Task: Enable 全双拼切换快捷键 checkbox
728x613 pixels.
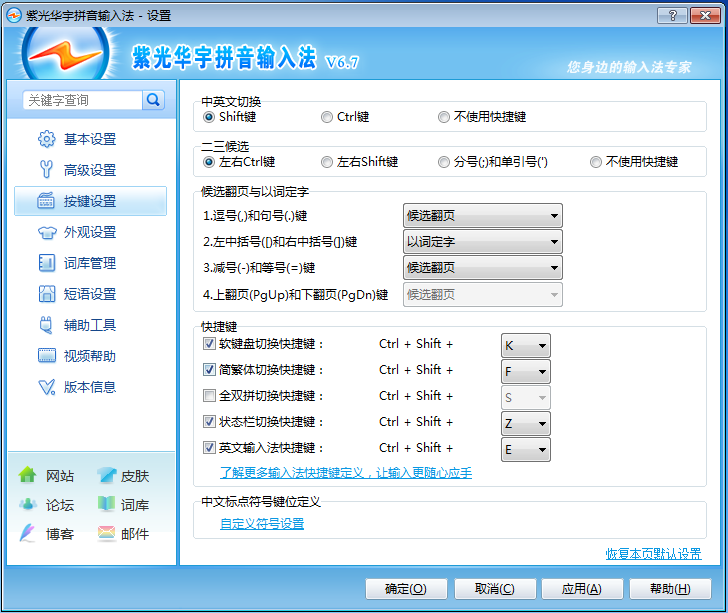Action: [x=209, y=396]
